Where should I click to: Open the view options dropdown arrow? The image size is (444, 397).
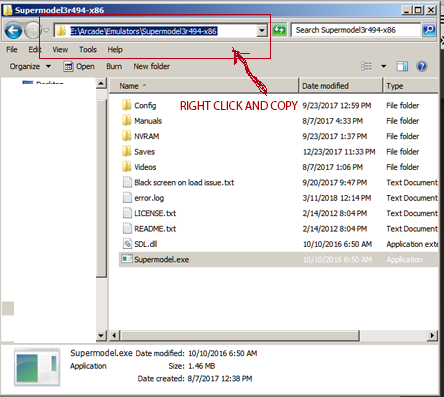[x=384, y=66]
